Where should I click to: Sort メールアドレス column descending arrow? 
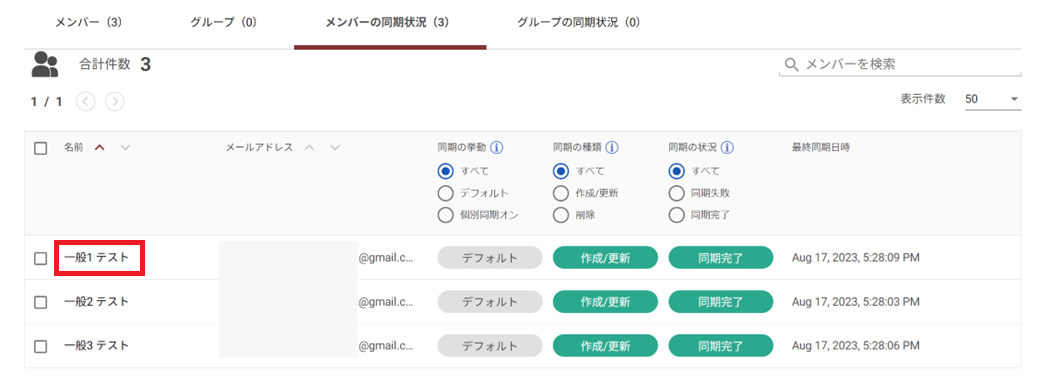(335, 148)
